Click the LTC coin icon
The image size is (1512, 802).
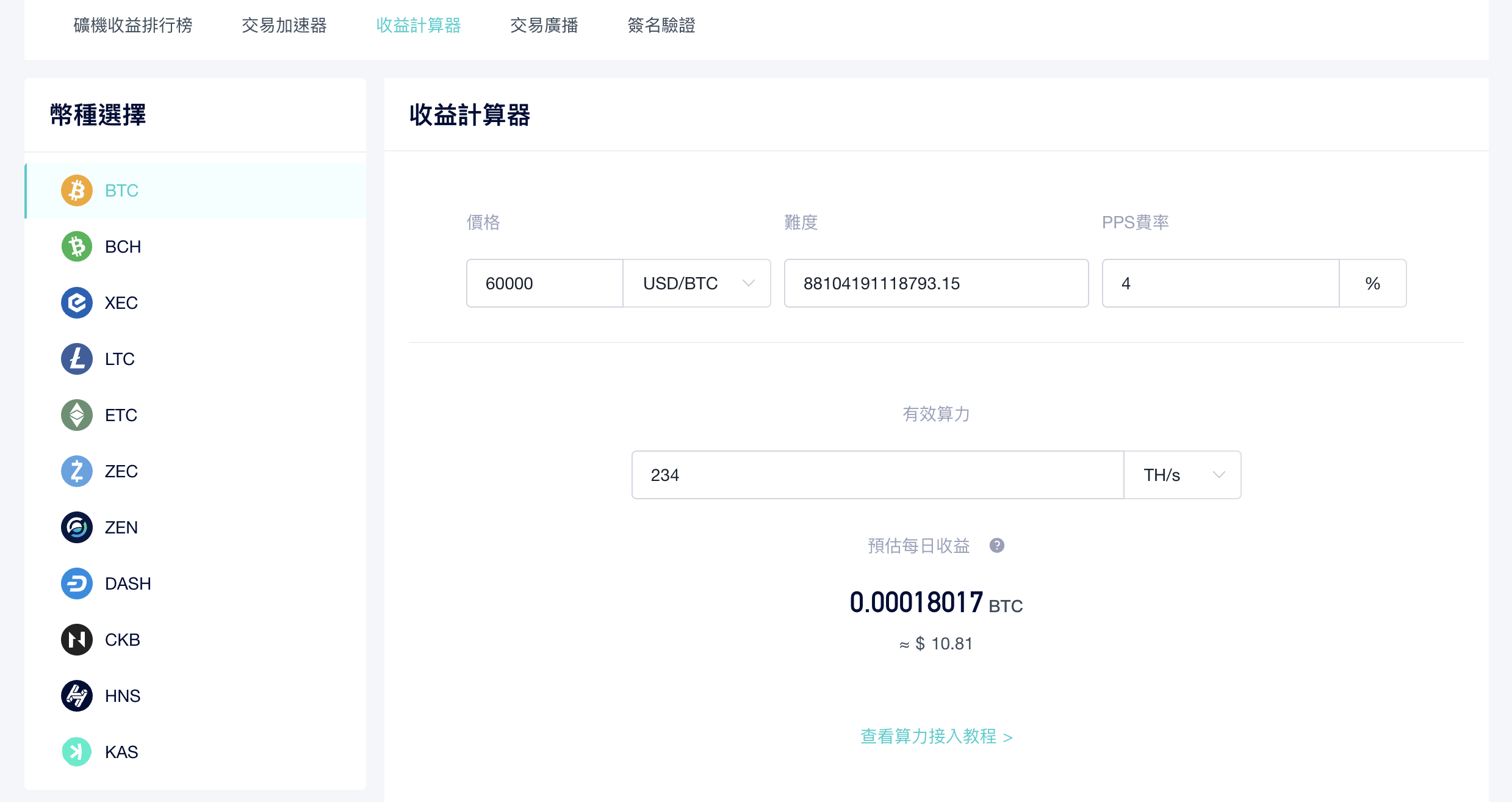(77, 359)
